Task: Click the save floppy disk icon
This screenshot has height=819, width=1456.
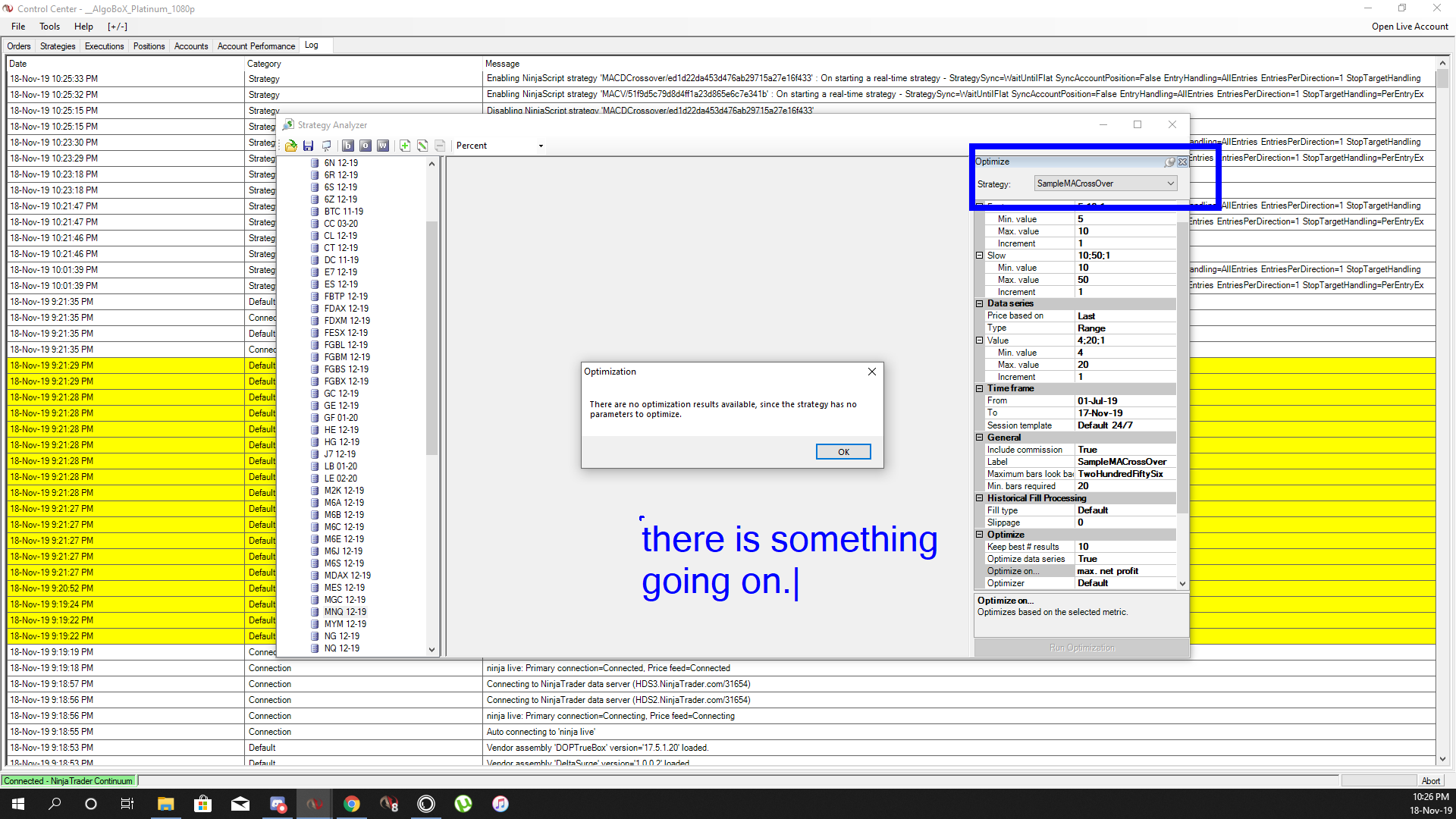Action: tap(308, 146)
